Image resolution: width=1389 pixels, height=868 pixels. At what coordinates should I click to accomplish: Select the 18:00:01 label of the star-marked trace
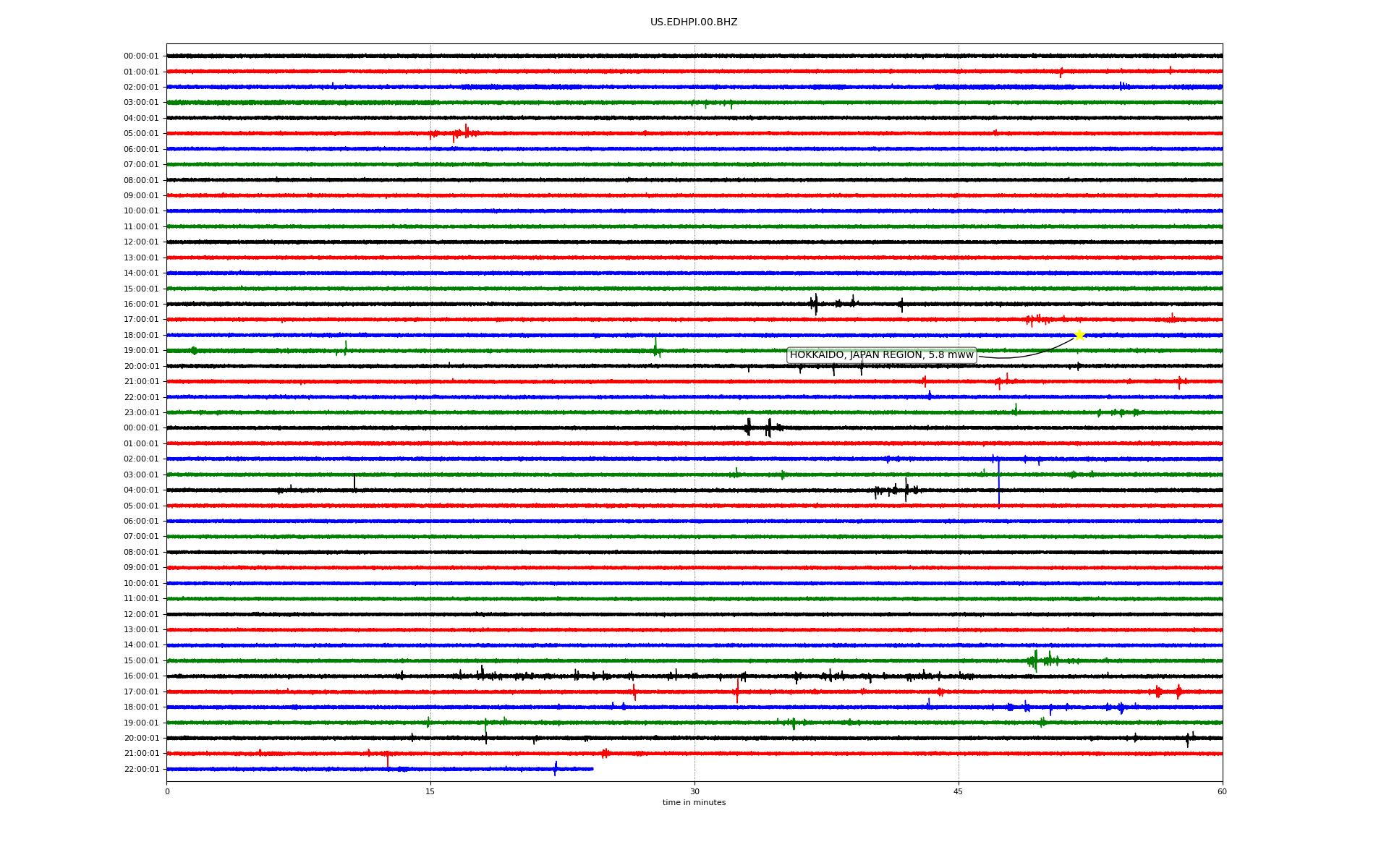point(141,336)
